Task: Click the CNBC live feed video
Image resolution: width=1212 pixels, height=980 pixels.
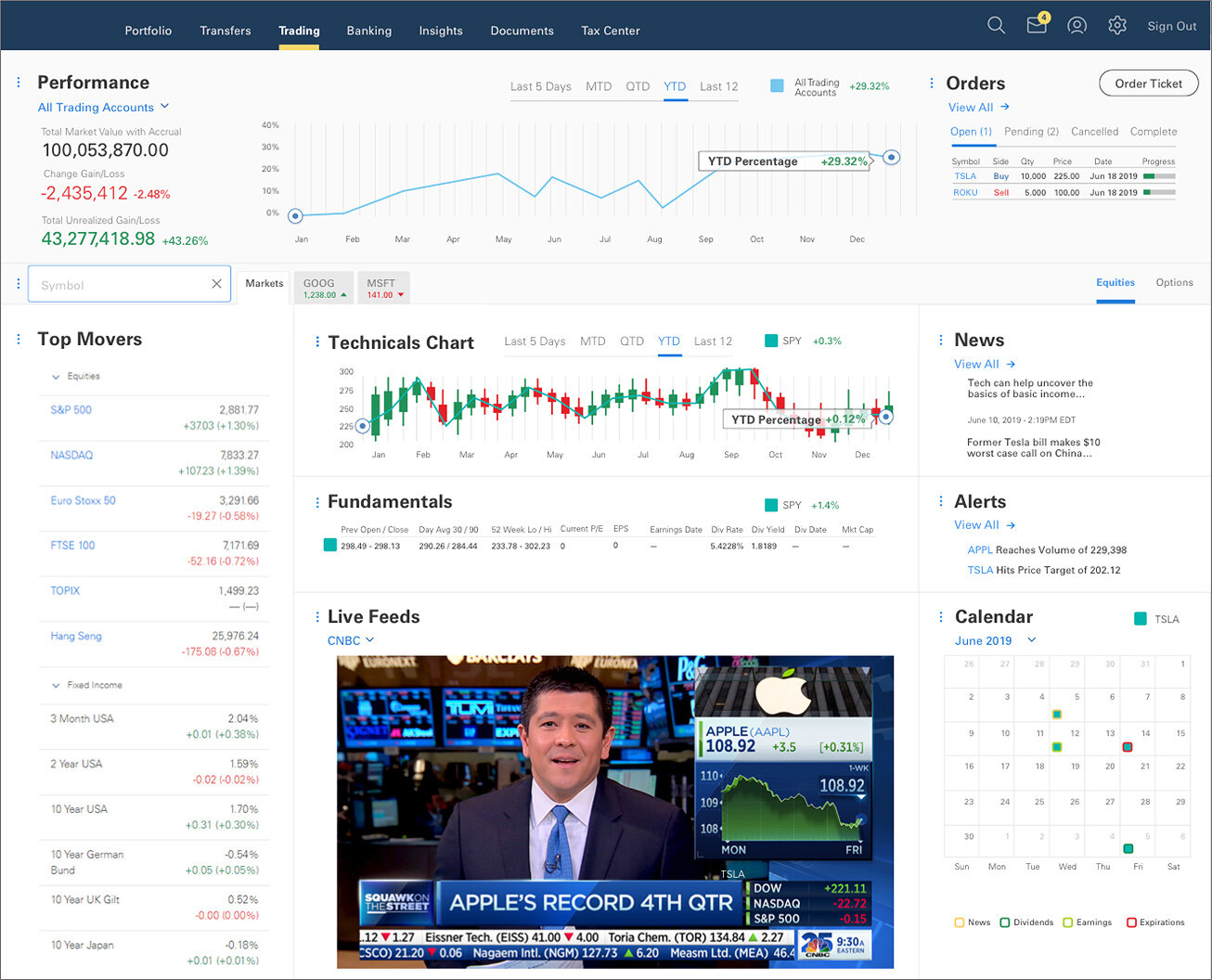Action: tap(614, 812)
